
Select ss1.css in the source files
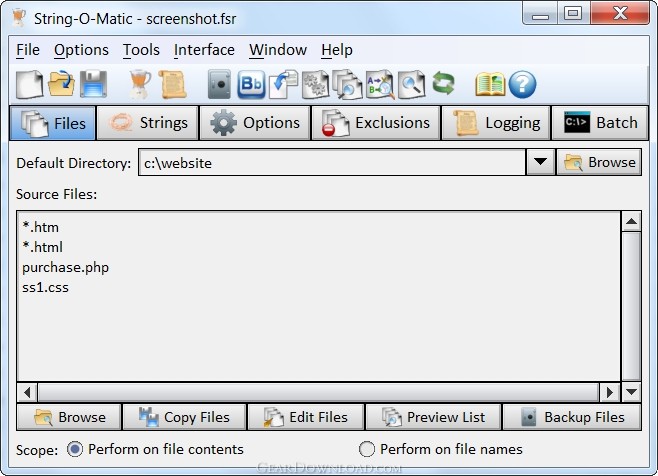(45, 288)
